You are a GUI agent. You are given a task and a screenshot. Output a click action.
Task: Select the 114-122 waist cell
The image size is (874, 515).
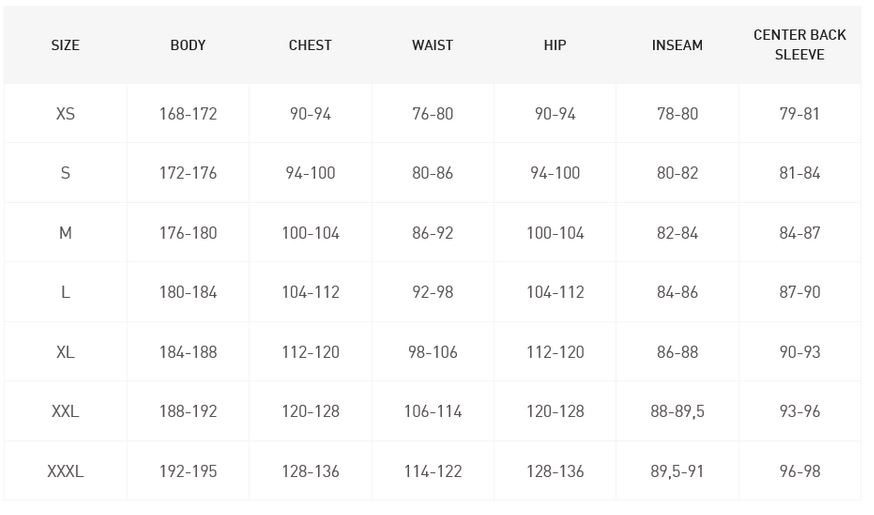432,471
